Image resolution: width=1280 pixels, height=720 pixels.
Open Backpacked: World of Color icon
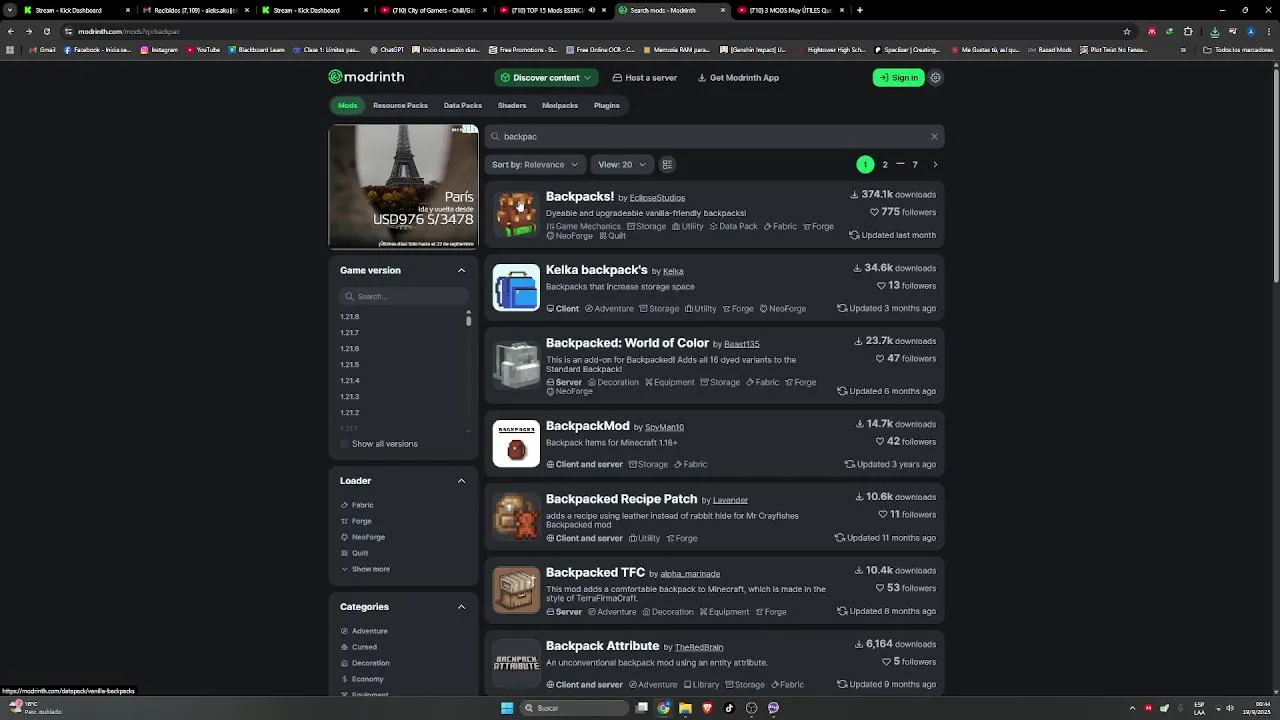pos(516,365)
